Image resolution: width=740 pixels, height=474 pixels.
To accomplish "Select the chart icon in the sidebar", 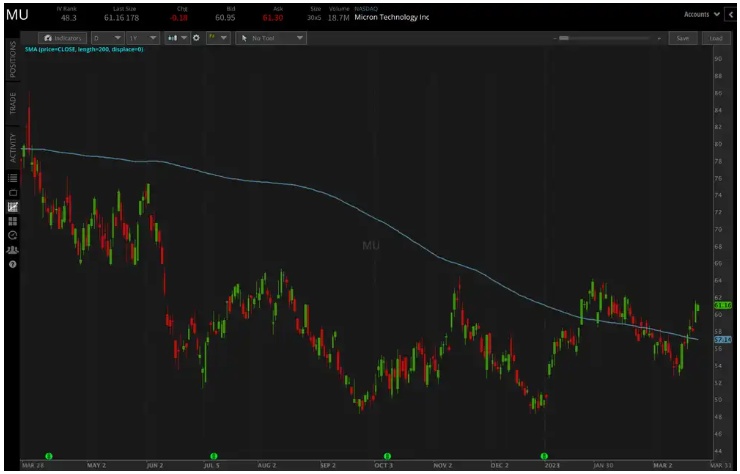I will click(13, 207).
